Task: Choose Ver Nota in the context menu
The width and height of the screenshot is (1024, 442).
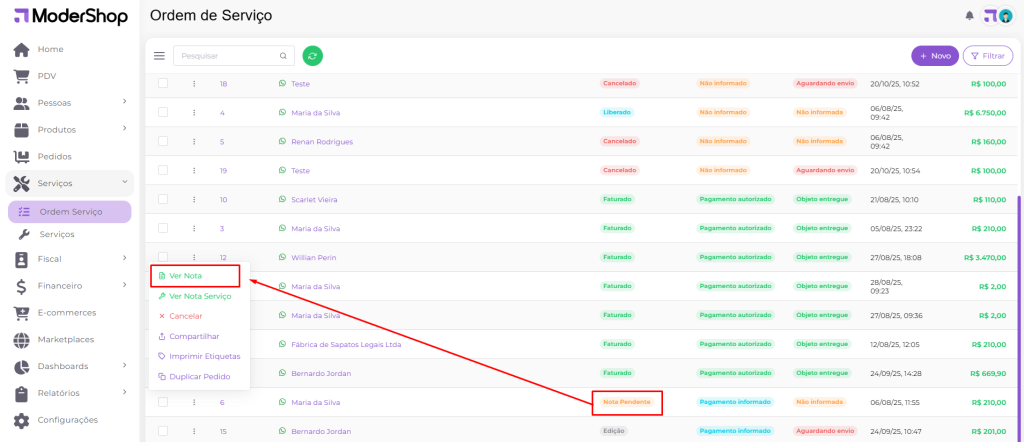Action: (x=186, y=275)
